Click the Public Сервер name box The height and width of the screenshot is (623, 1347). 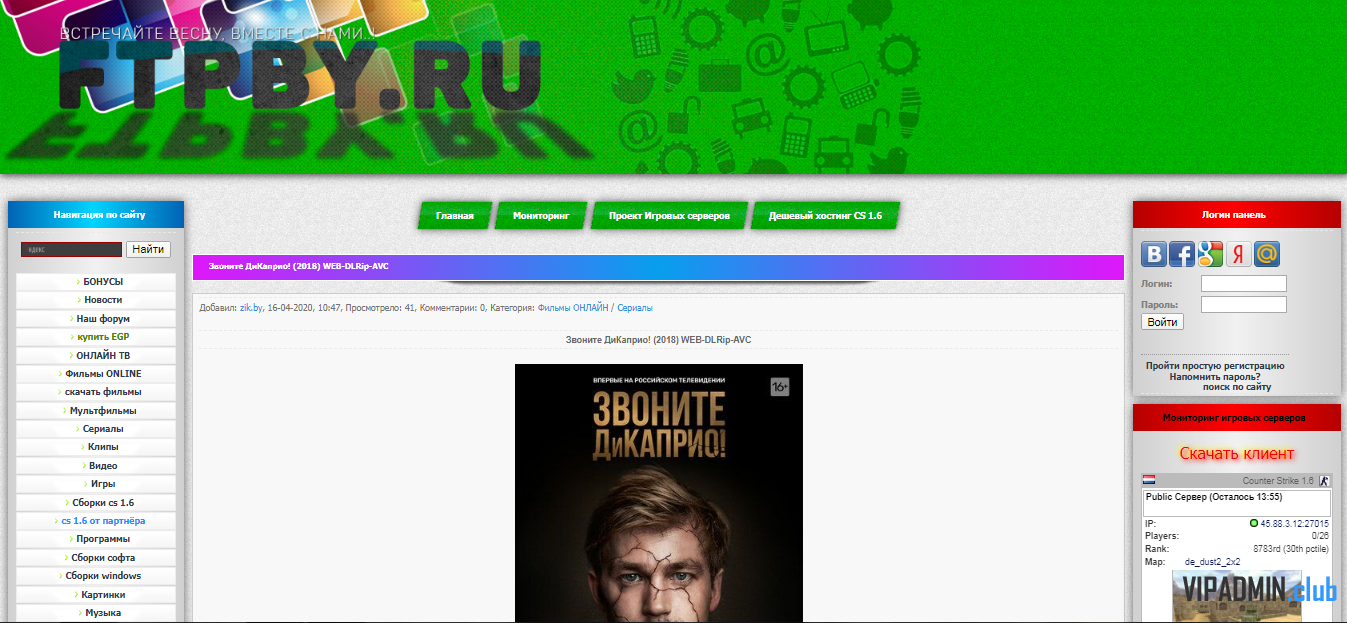[x=1237, y=503]
